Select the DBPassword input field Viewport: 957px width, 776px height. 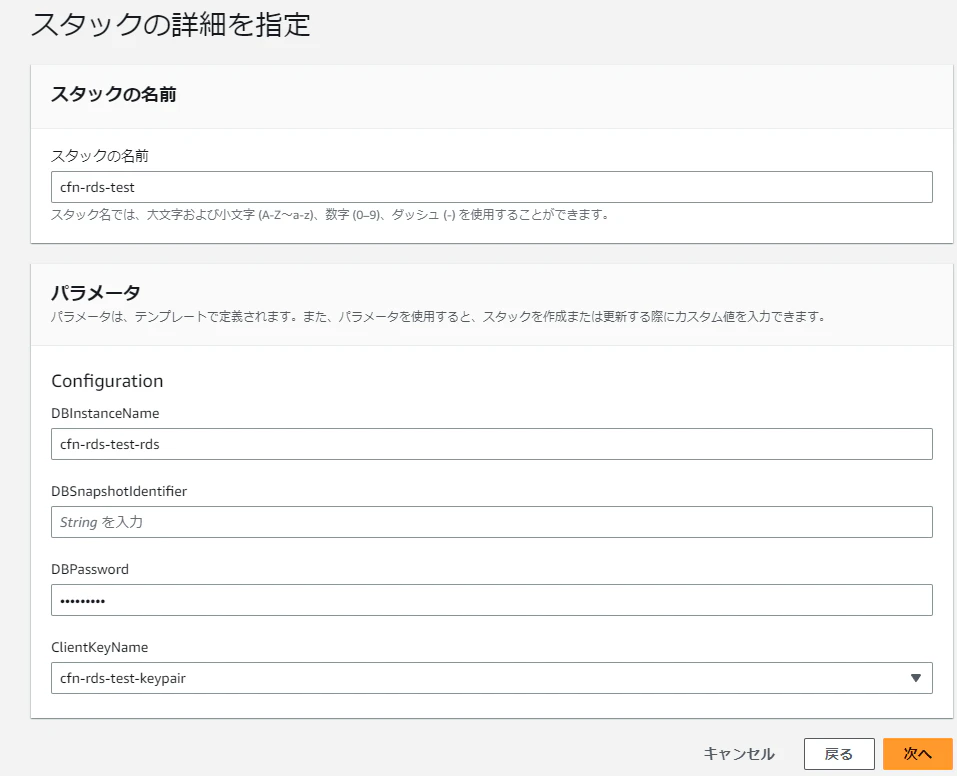coord(491,600)
